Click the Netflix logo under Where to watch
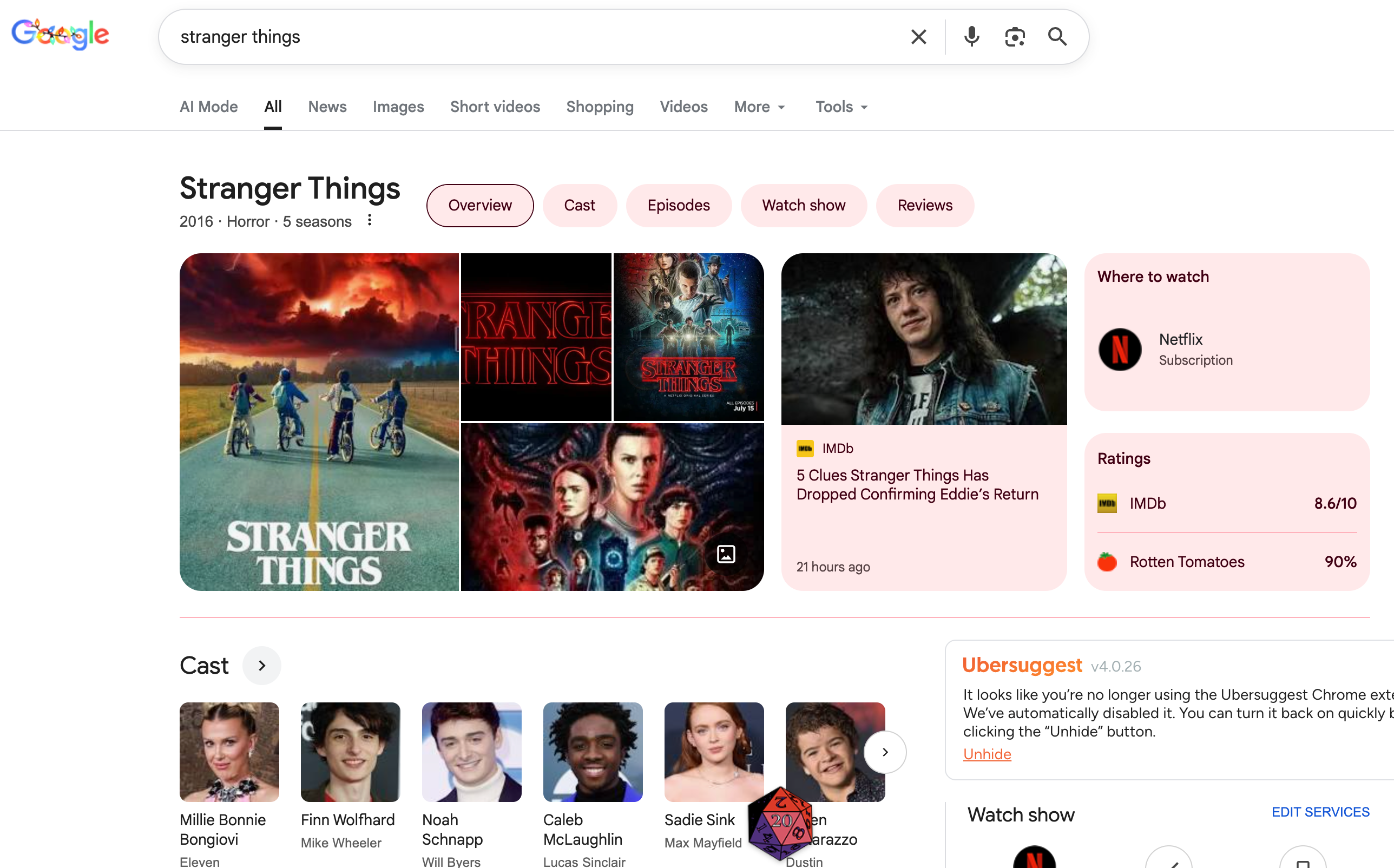1394x868 pixels. (1120, 350)
